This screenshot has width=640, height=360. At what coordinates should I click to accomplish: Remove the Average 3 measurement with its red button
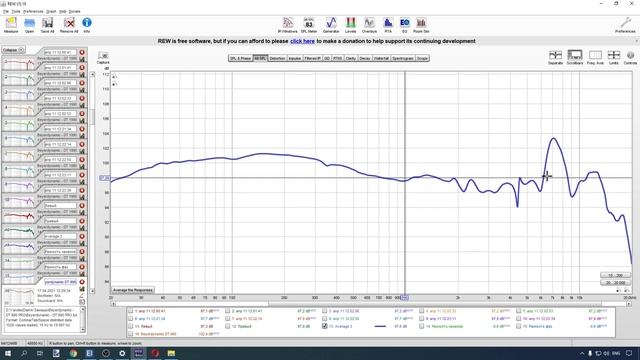[82, 236]
